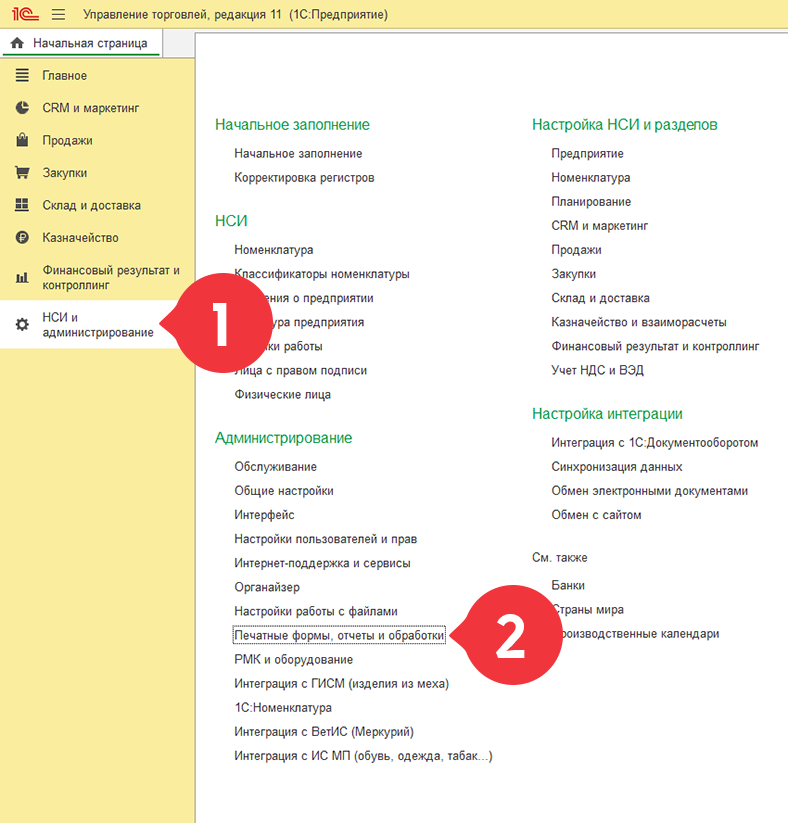Open Обмен электронными документами
This screenshot has height=823, width=788.
pos(649,491)
